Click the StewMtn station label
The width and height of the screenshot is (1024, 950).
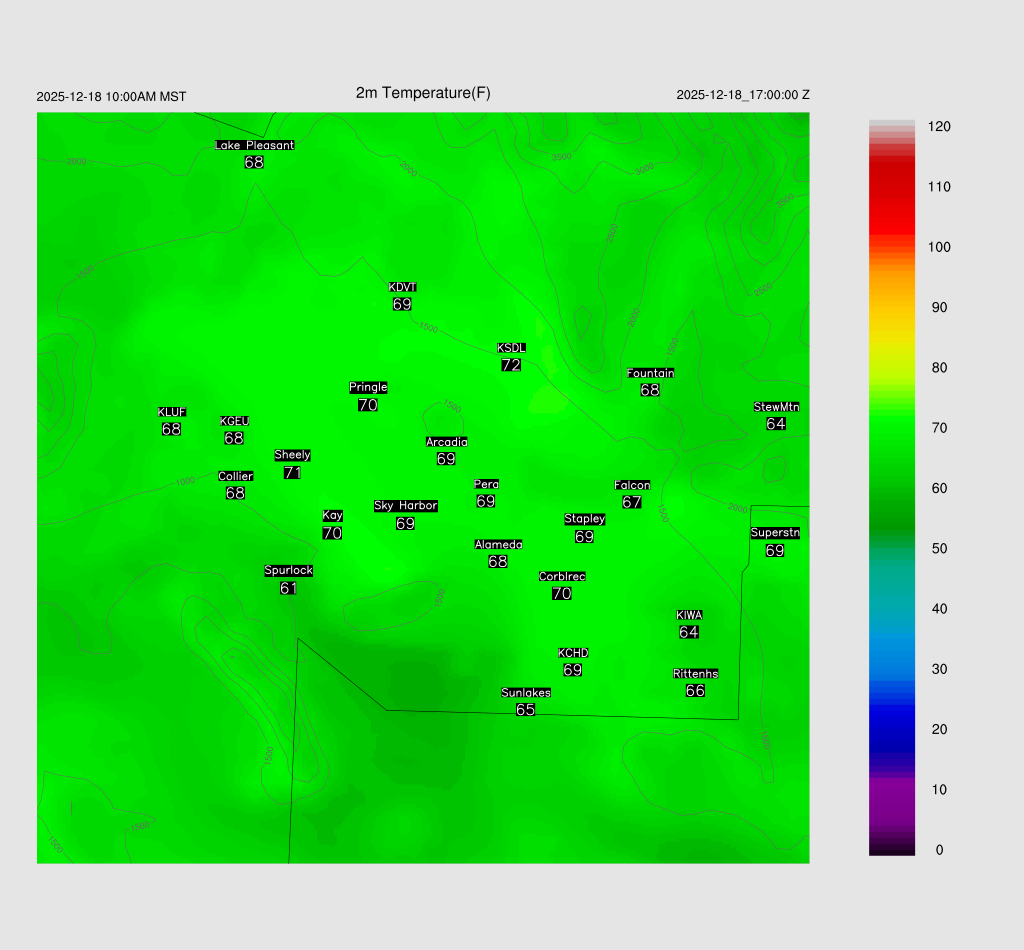click(x=776, y=407)
